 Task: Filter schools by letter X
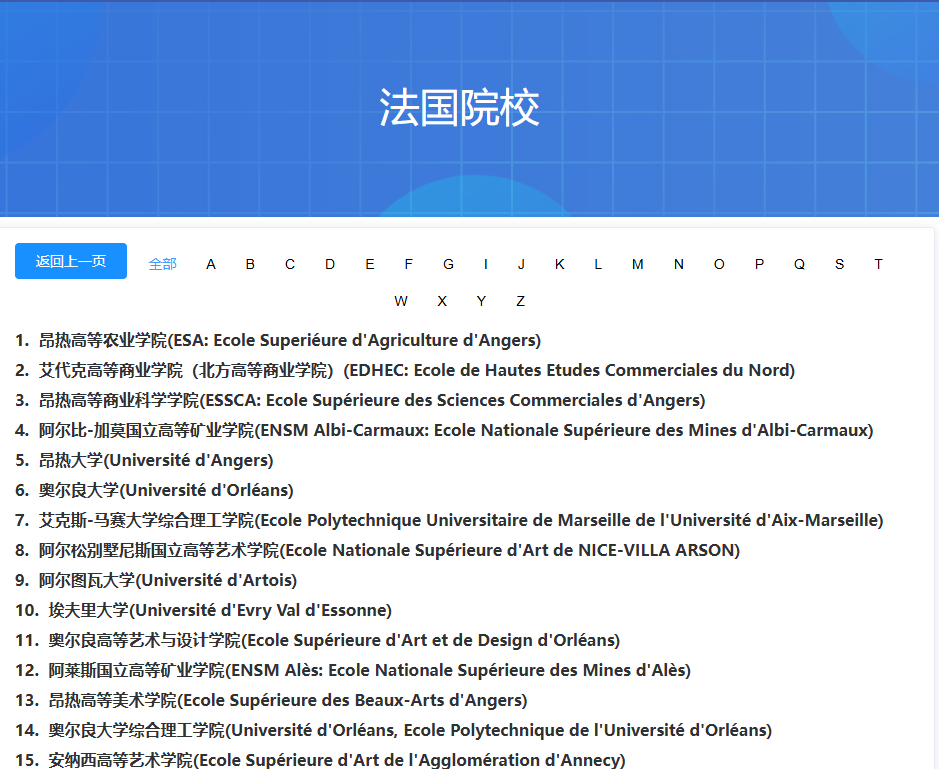[x=442, y=301]
